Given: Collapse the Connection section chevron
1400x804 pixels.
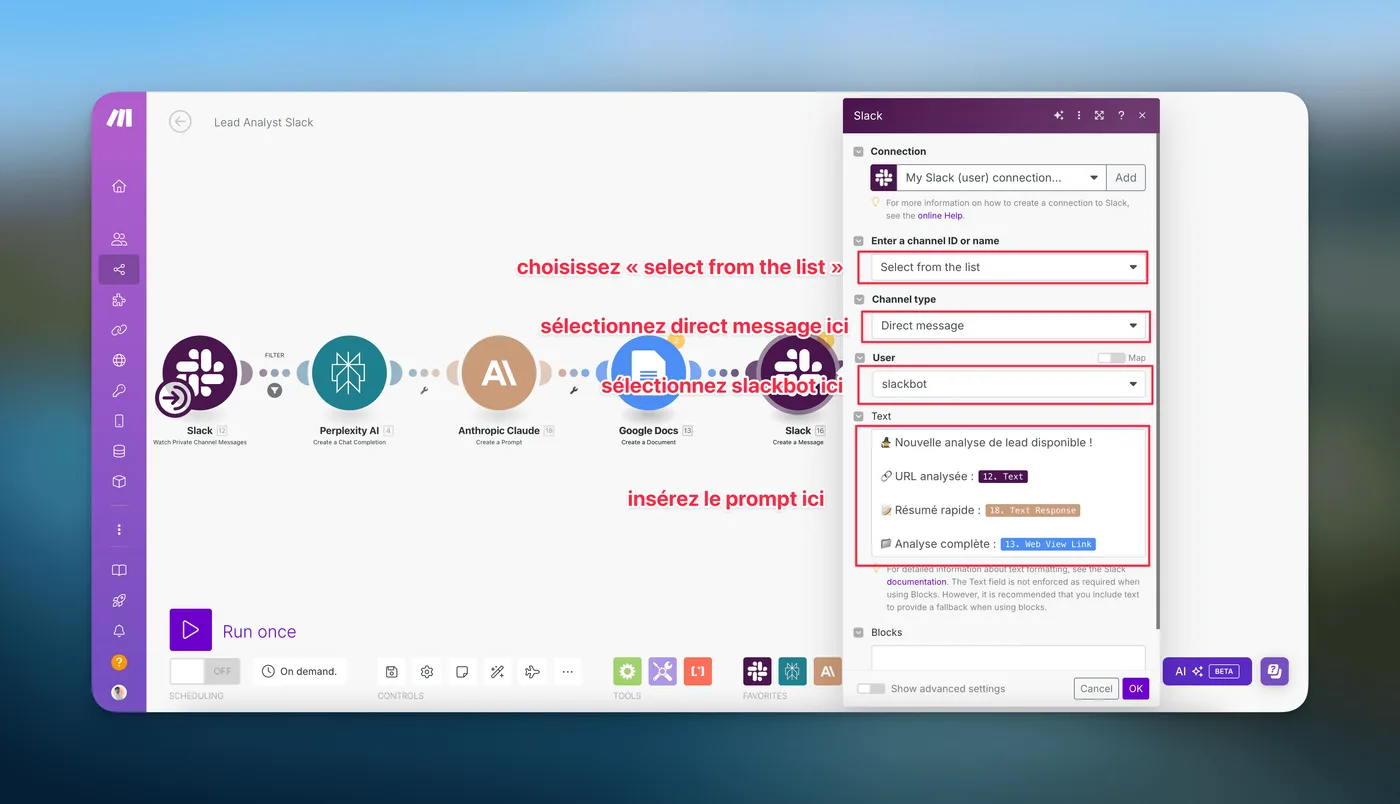Looking at the screenshot, I should pos(858,152).
